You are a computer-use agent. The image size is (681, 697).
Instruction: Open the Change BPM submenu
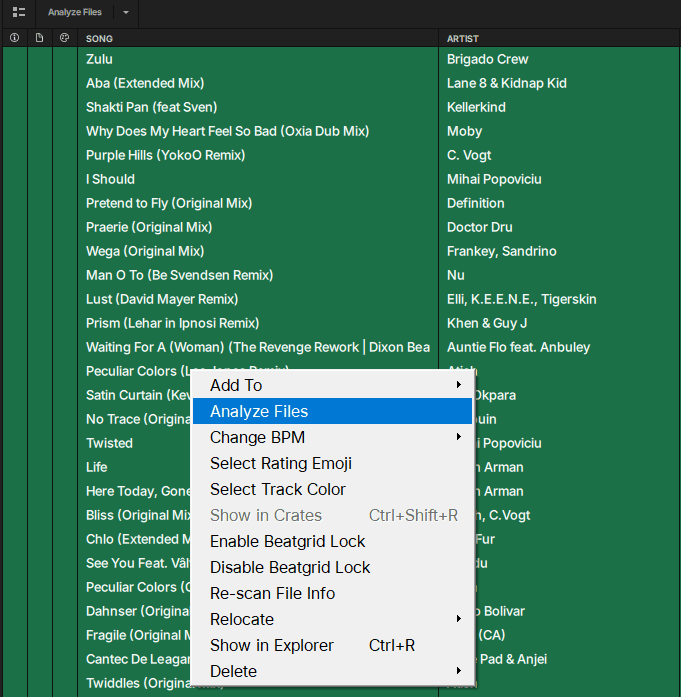[332, 437]
